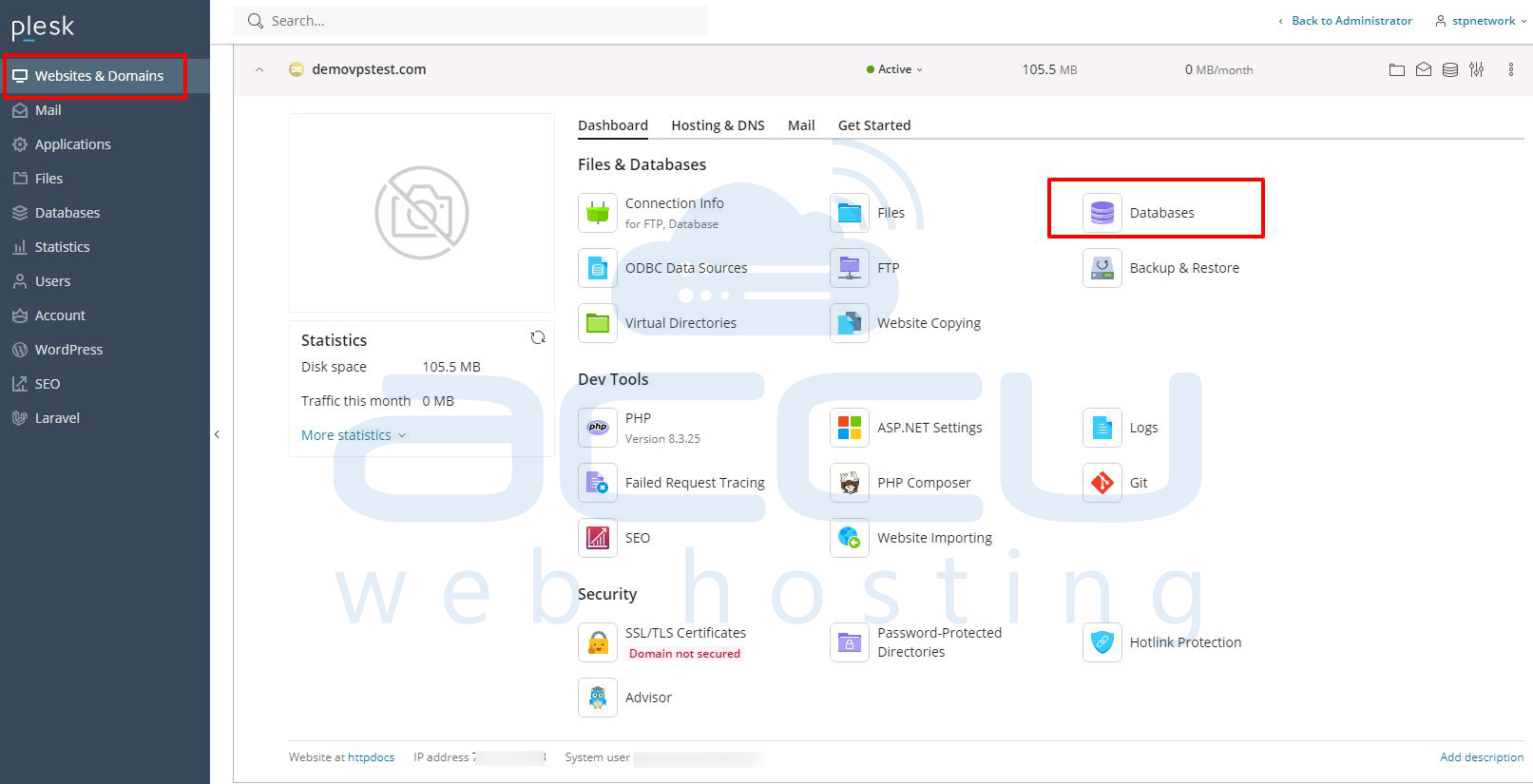Image resolution: width=1533 pixels, height=784 pixels.
Task: Open the Hotlink Protection shield icon
Action: (1102, 642)
